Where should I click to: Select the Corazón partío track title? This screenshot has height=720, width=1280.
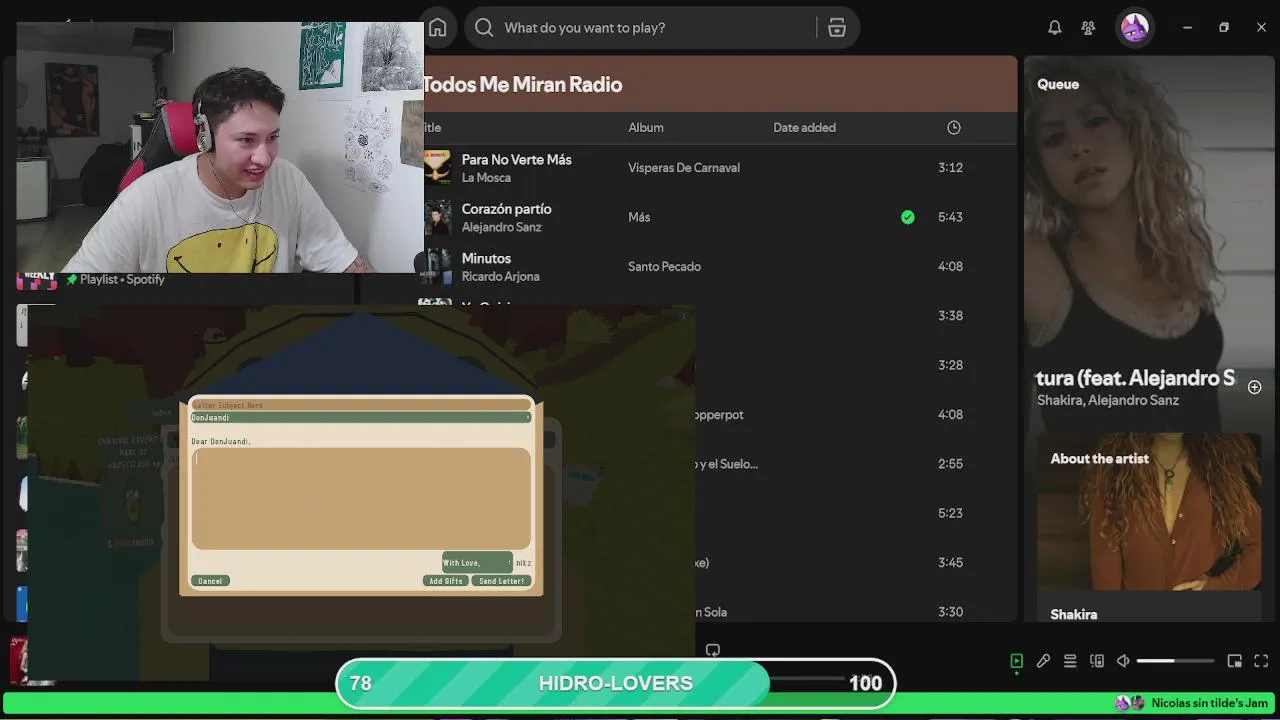tap(506, 208)
